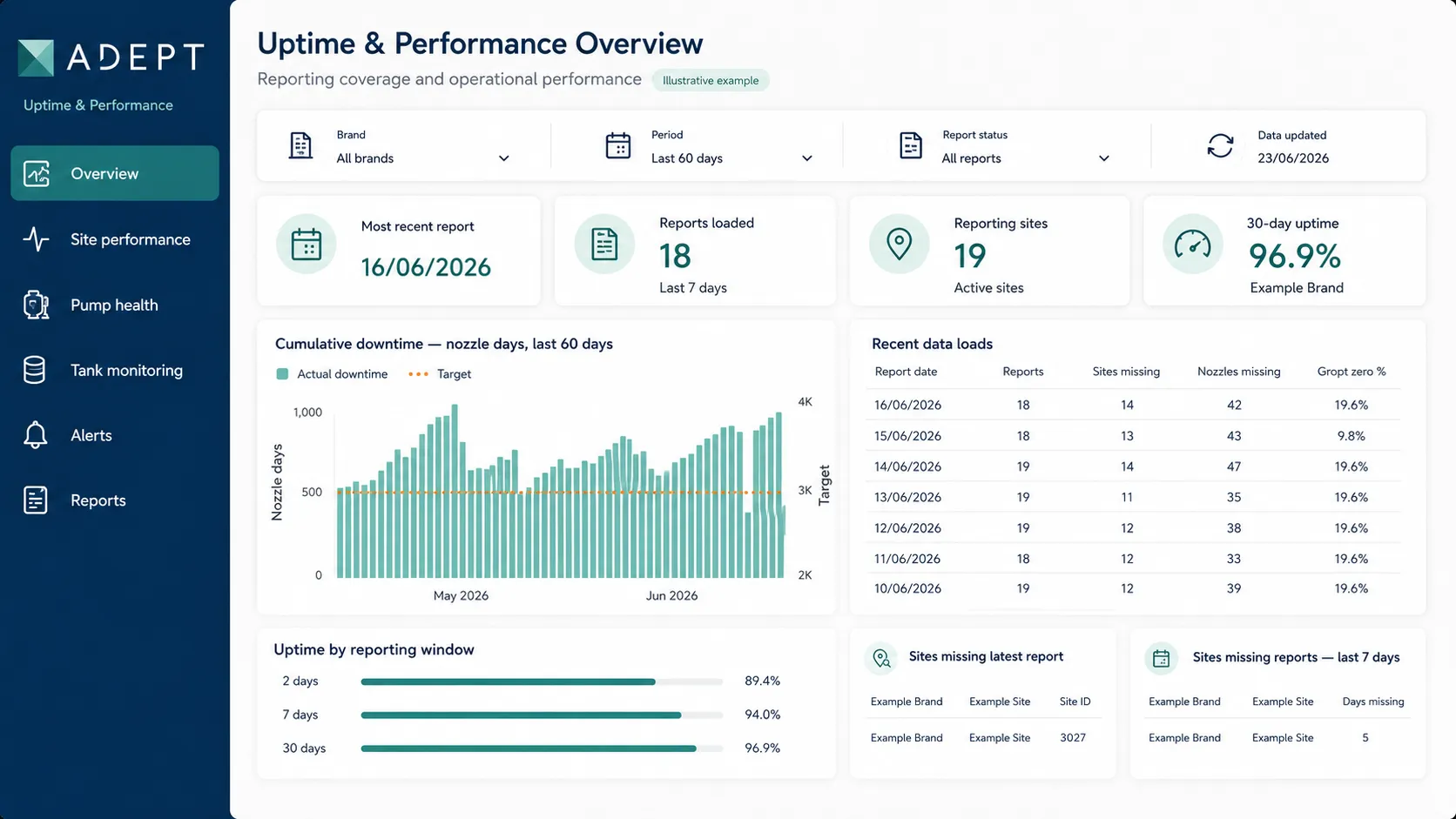
Task: Click the 30 days uptime progress bar
Action: click(542, 749)
